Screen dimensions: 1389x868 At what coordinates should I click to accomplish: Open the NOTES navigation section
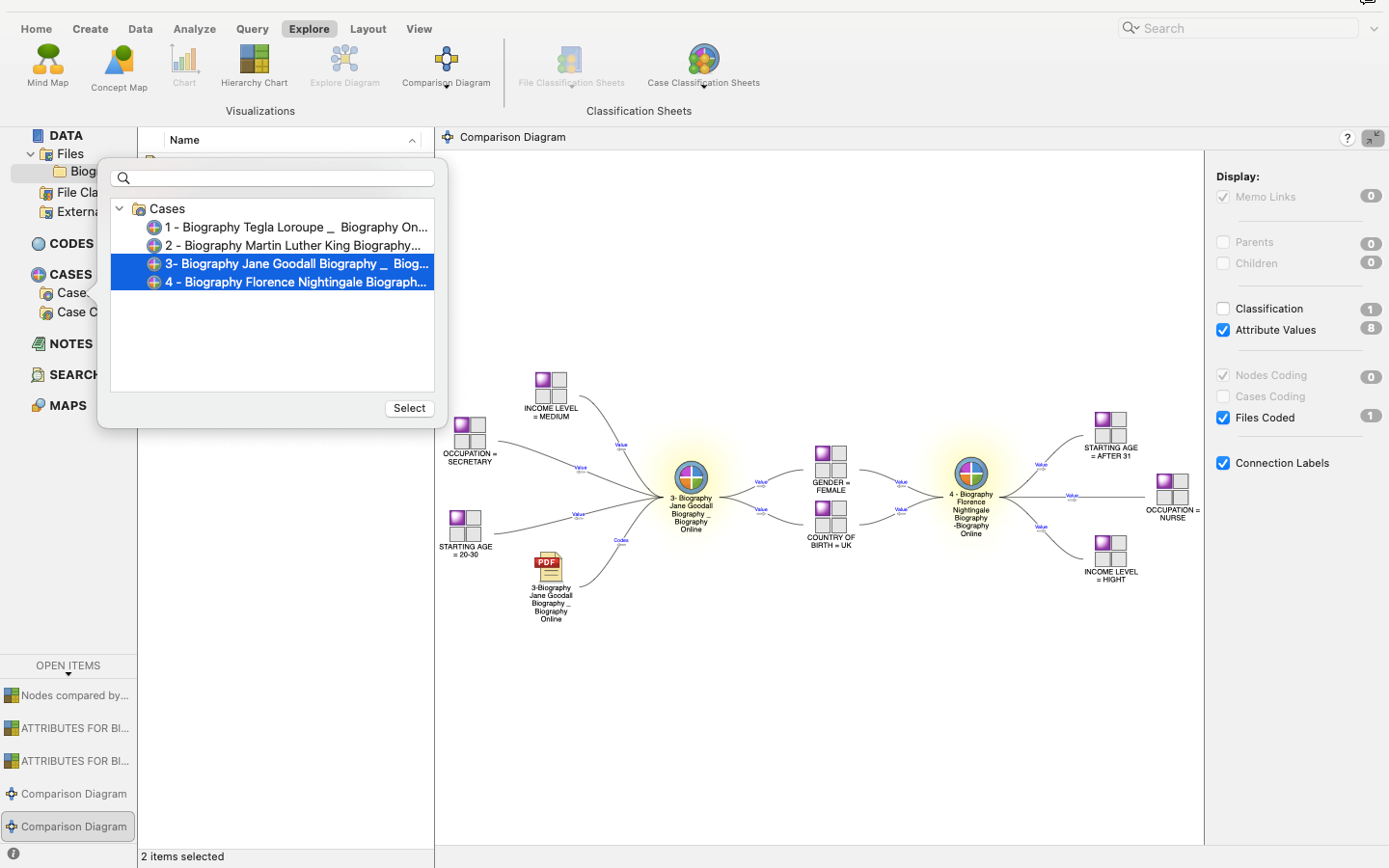click(63, 343)
